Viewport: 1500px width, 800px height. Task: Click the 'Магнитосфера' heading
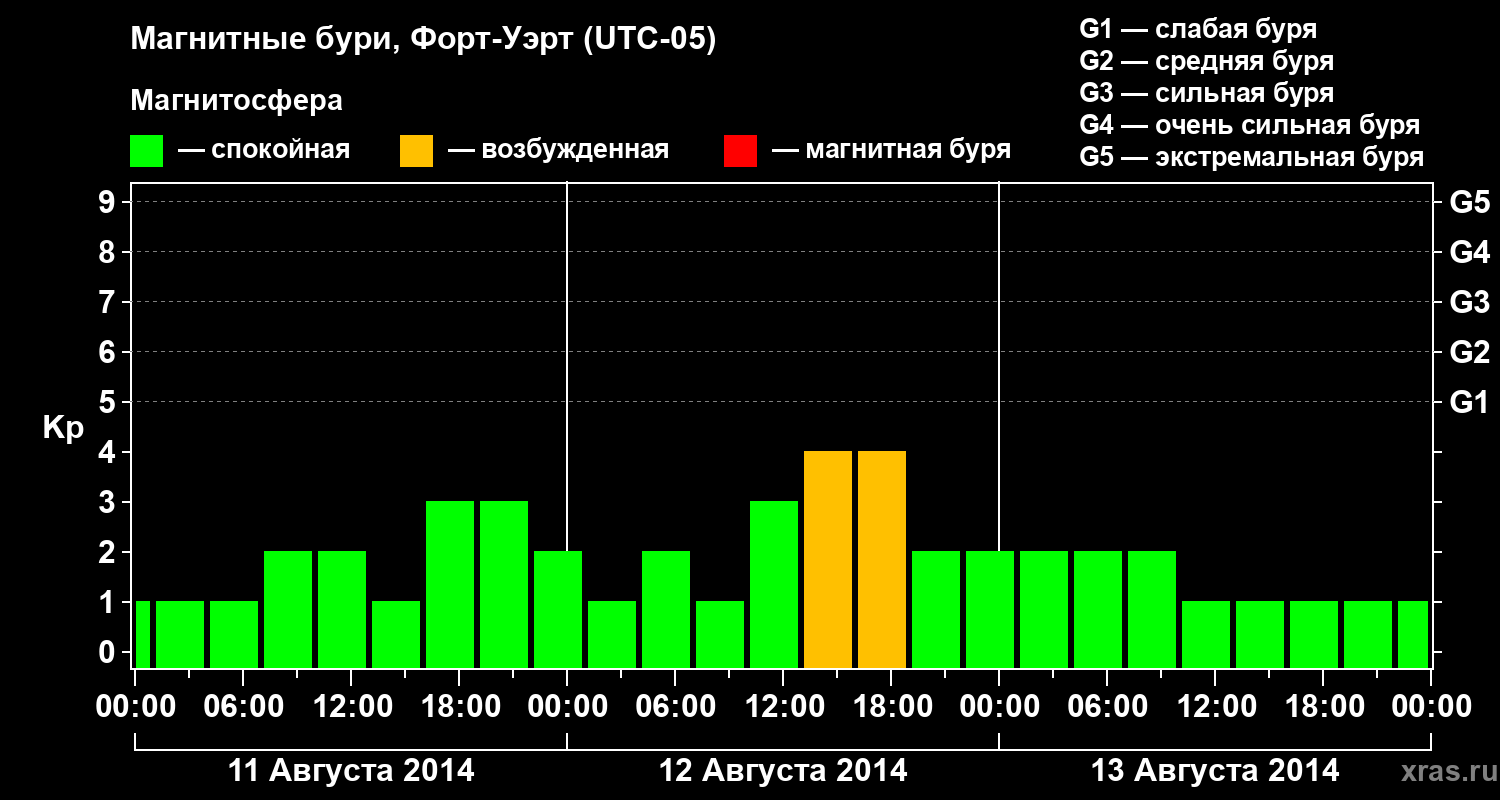tap(236, 101)
